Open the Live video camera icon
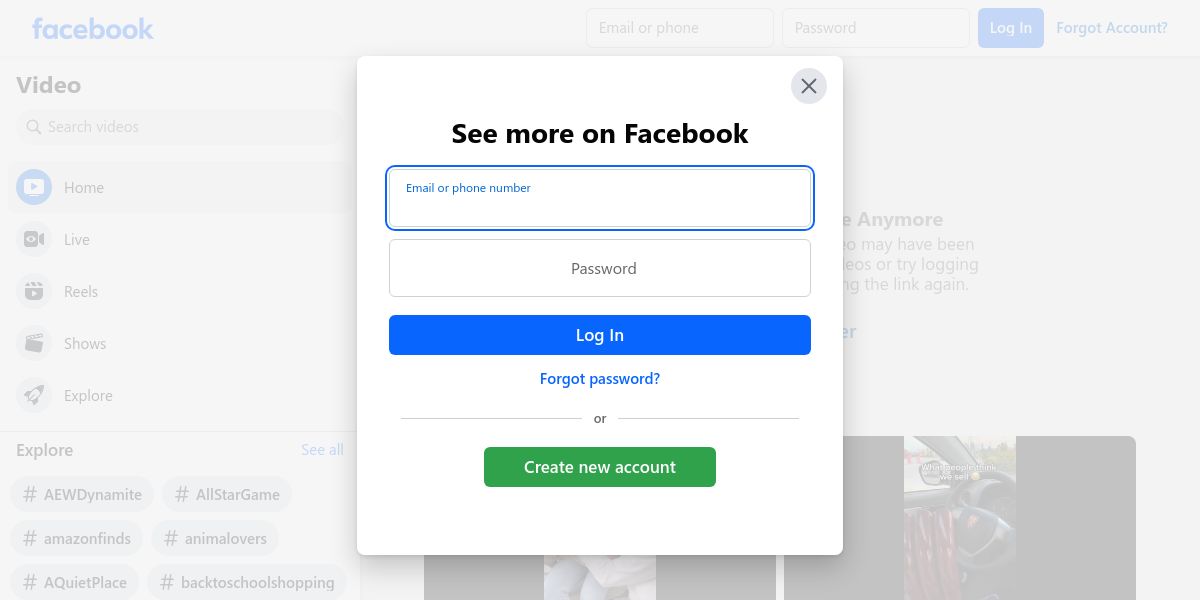 pyautogui.click(x=34, y=239)
